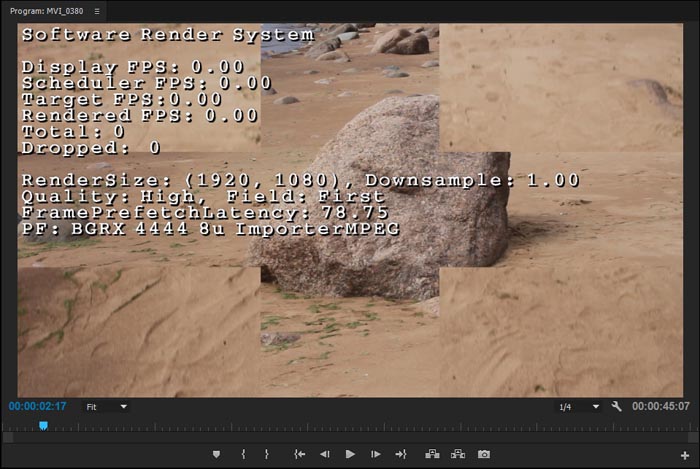Play the sequence in the Program monitor

tap(350, 454)
